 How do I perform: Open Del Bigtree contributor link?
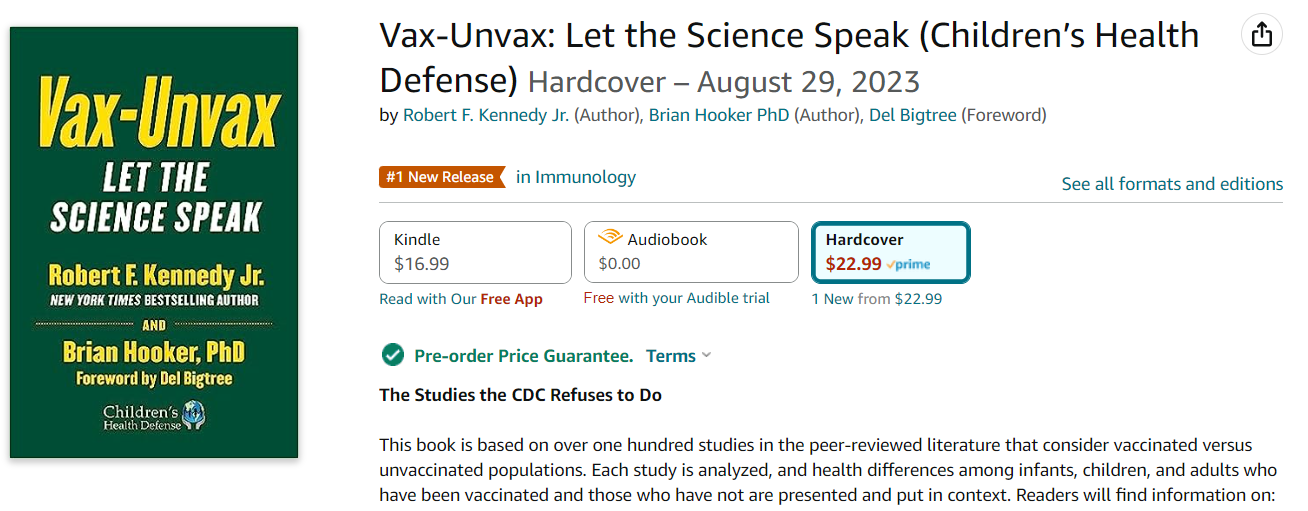pyautogui.click(x=913, y=115)
